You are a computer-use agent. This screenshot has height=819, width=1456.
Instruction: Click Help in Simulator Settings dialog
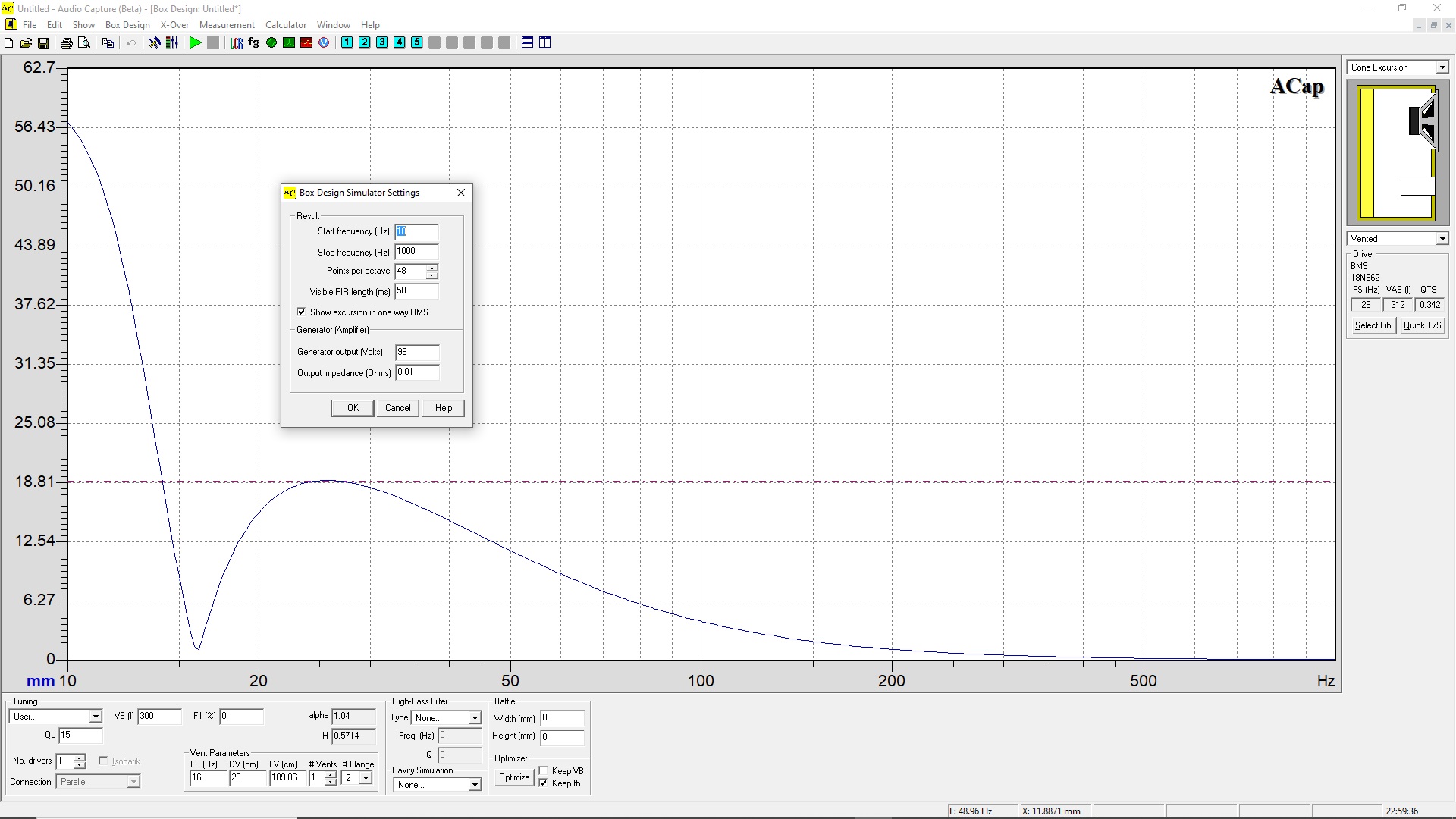tap(444, 408)
